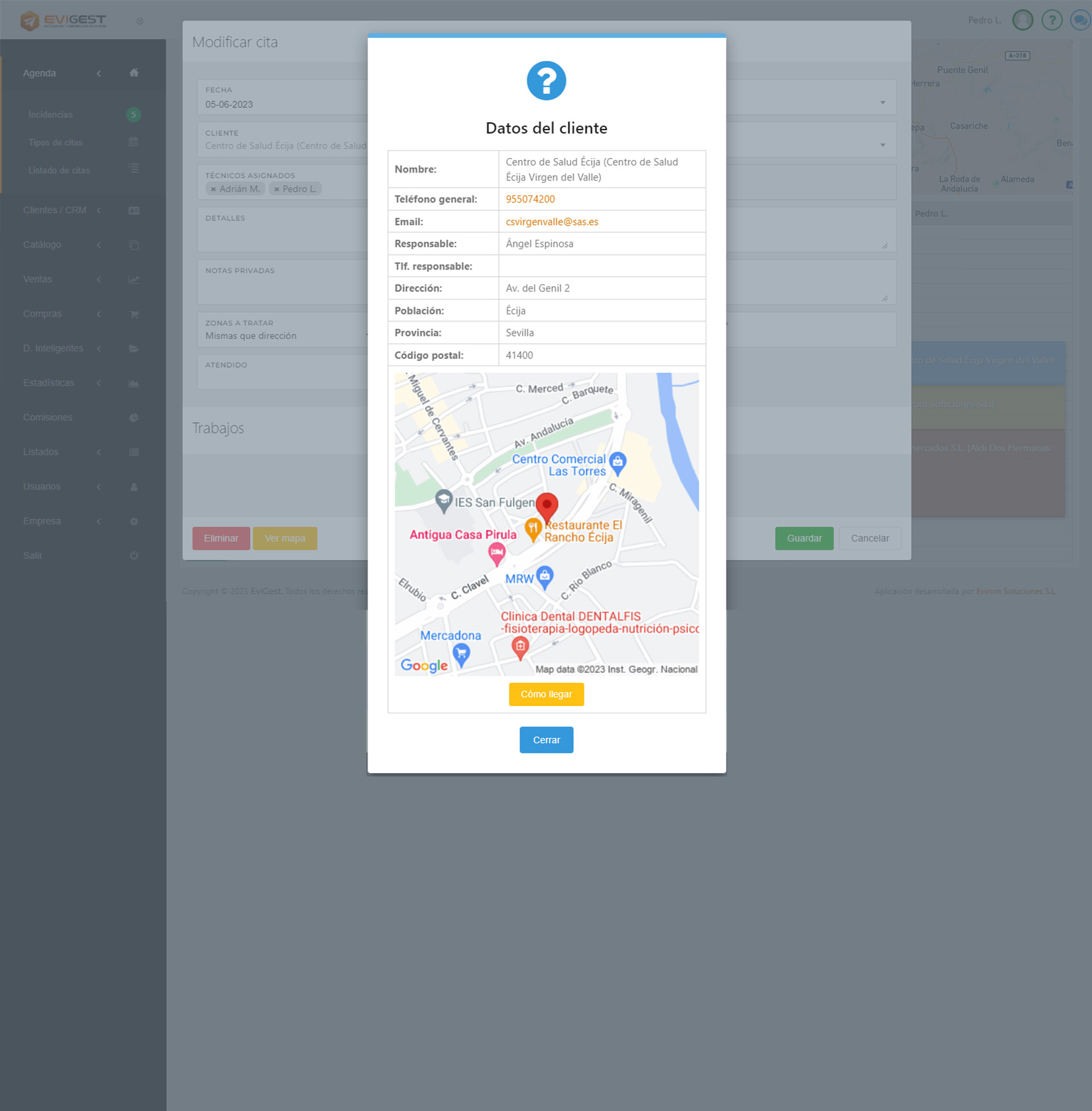
Task: Select the Salir menu item
Action: click(x=33, y=555)
